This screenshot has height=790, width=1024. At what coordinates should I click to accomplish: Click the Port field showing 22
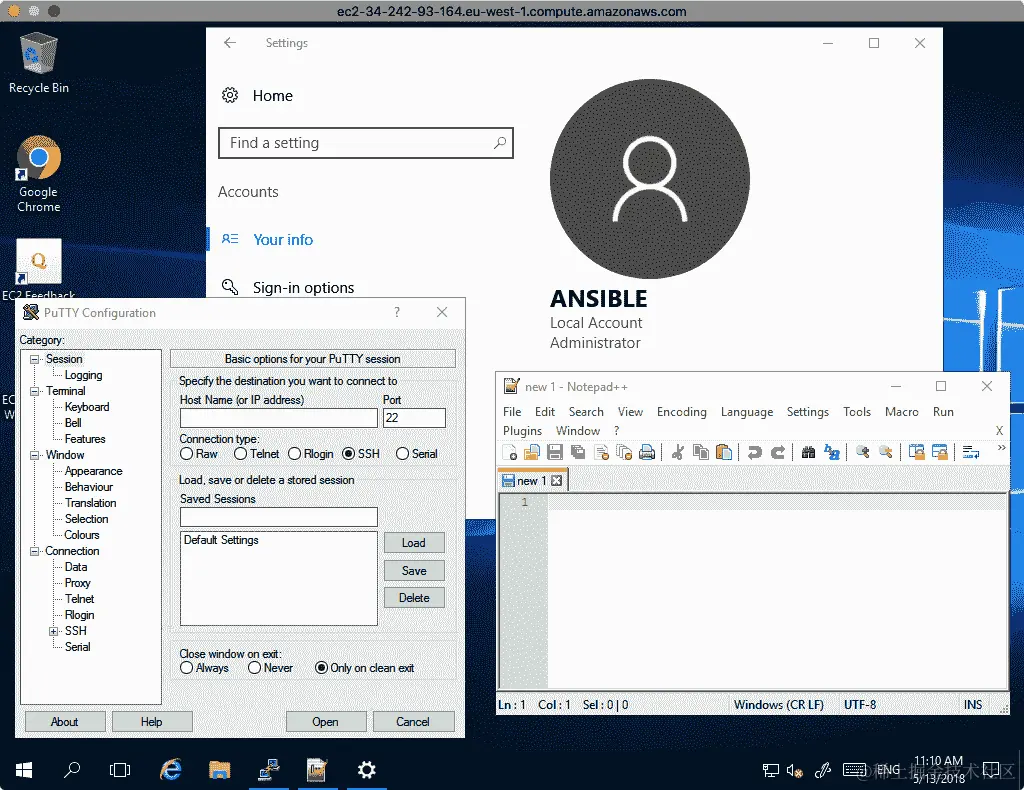click(414, 418)
